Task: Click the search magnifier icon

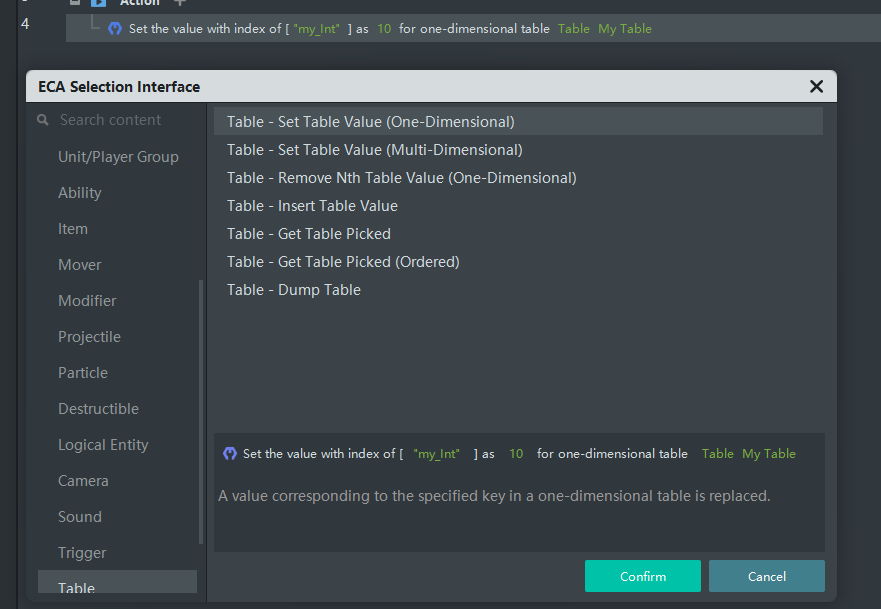Action: (x=43, y=120)
